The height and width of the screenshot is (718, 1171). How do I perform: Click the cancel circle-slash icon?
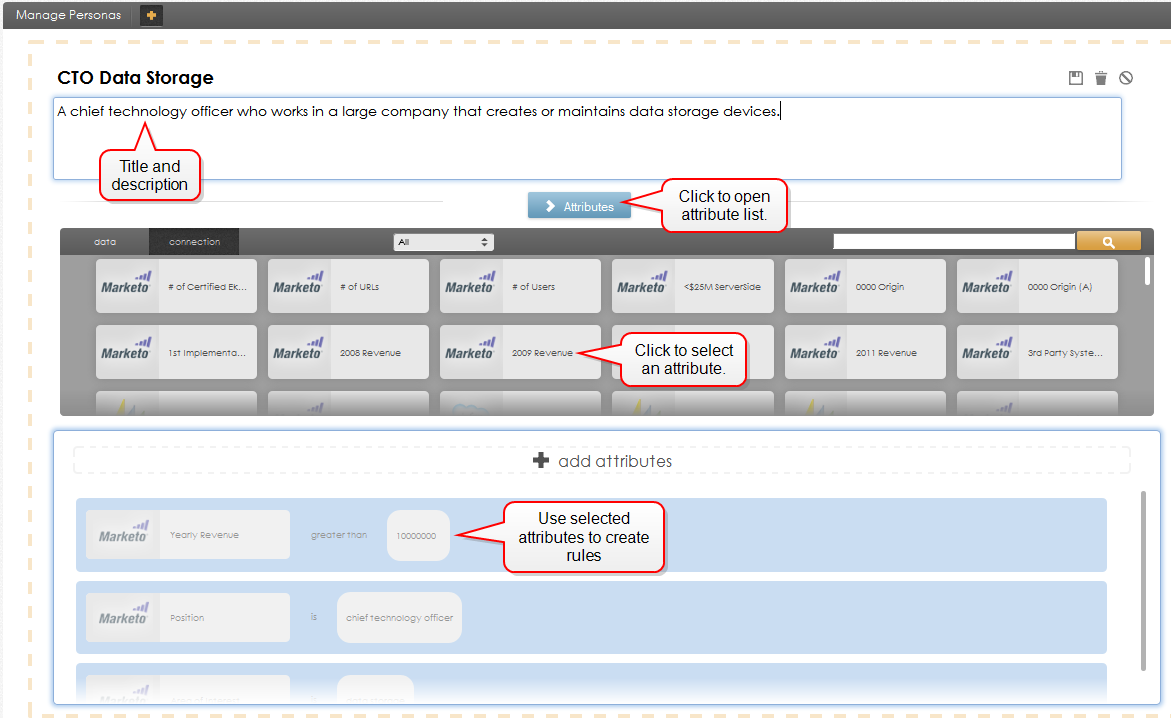tap(1126, 78)
